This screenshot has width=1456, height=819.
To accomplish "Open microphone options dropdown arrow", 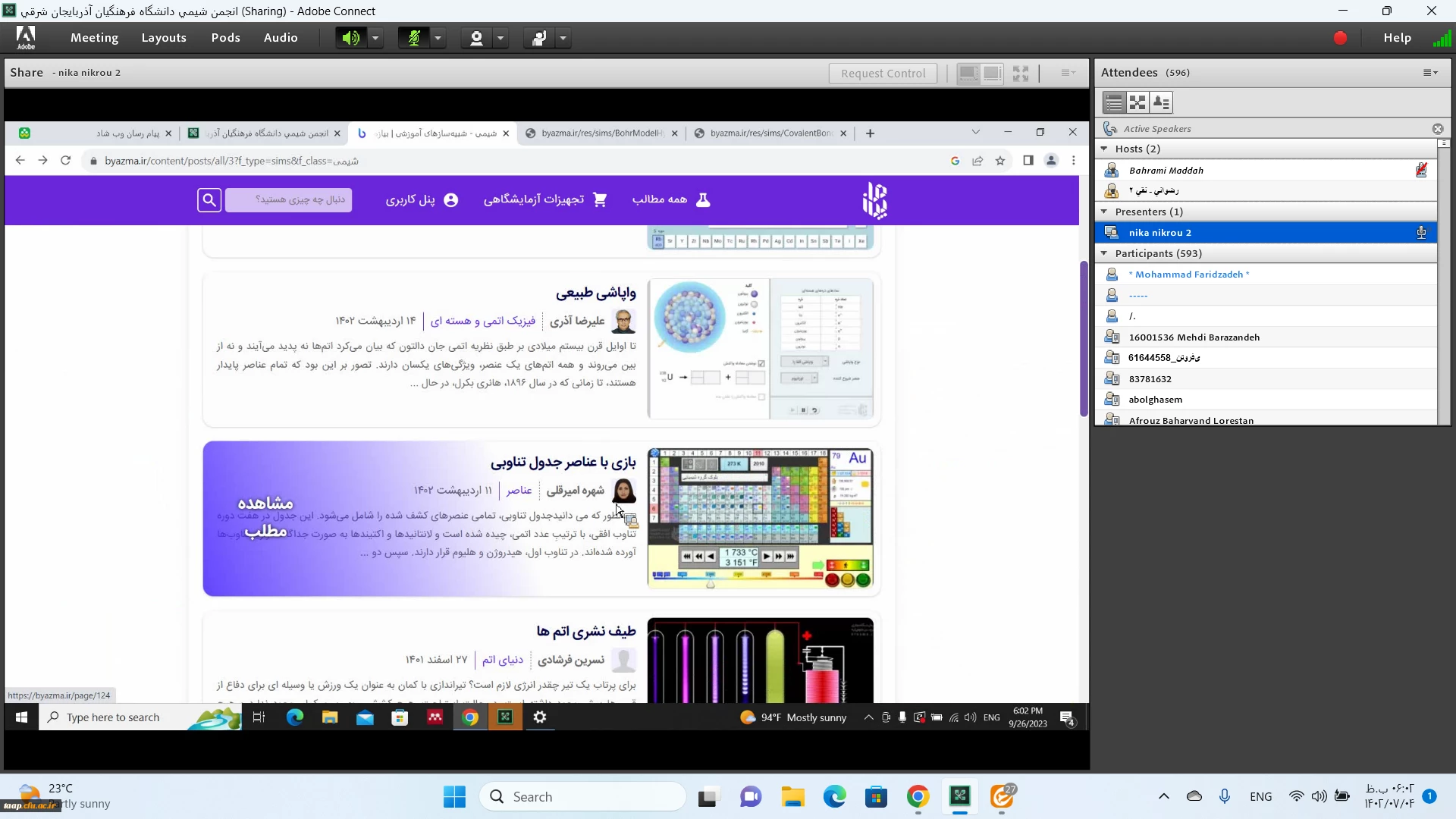I will pyautogui.click(x=438, y=38).
